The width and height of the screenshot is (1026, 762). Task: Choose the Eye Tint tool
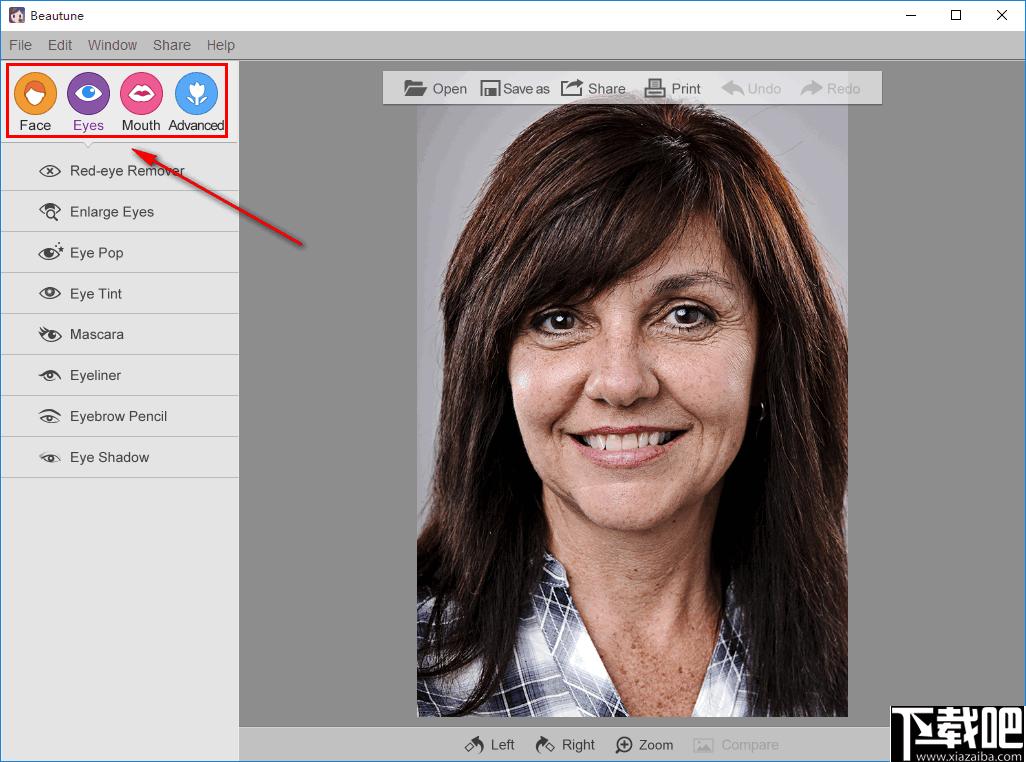coord(120,294)
